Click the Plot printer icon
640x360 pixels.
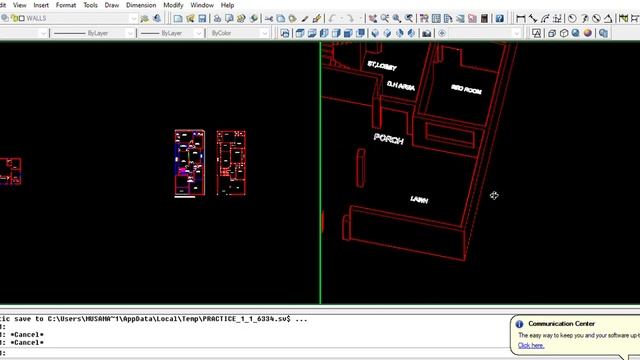tap(218, 18)
